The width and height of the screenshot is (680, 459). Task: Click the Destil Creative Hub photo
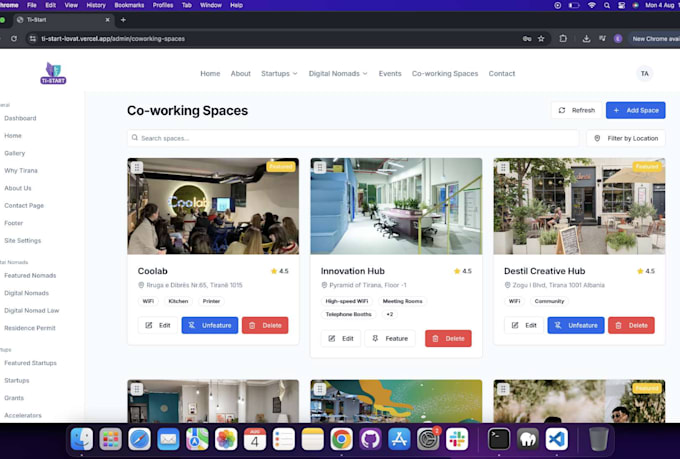[x=579, y=206]
